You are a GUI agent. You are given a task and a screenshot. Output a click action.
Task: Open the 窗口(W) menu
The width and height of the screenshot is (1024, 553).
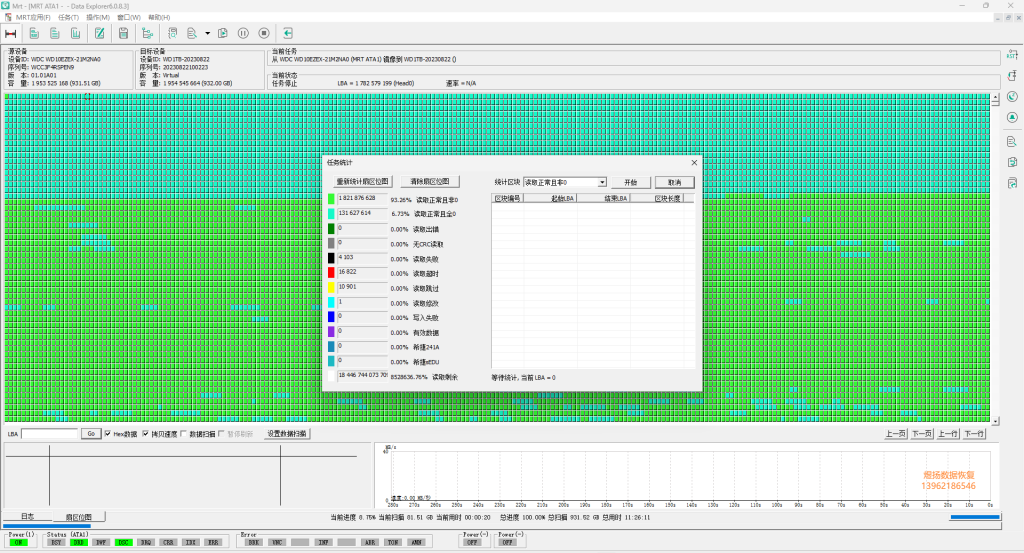pos(129,18)
